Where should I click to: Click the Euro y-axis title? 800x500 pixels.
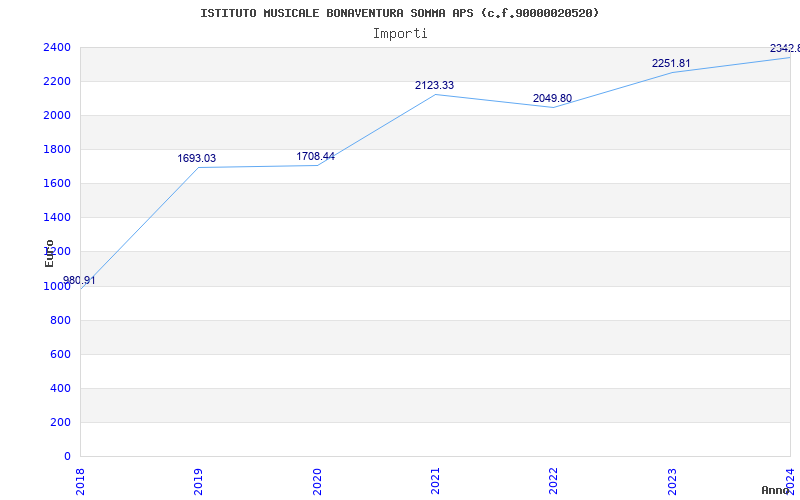click(49, 253)
